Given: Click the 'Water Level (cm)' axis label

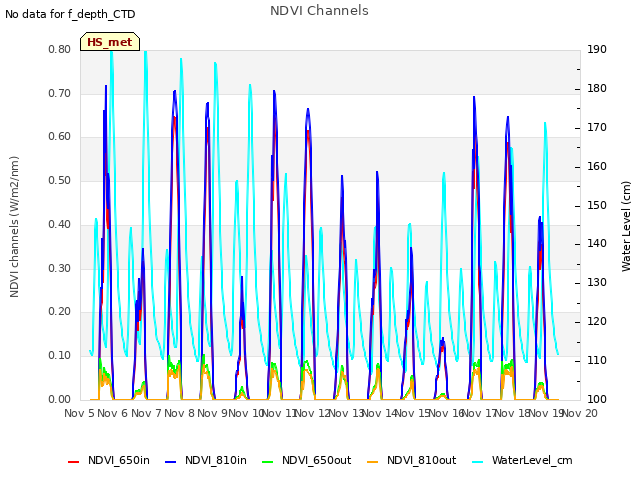Looking at the screenshot, I should pyautogui.click(x=626, y=227).
